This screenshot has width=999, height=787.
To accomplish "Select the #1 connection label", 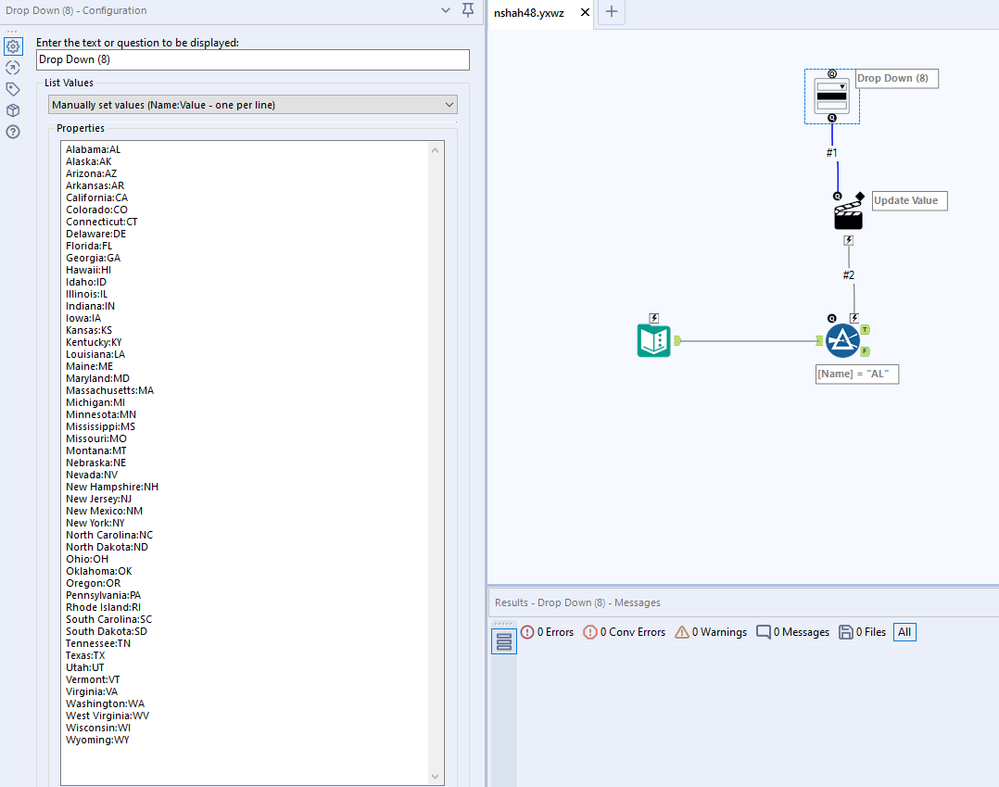I will (x=831, y=153).
